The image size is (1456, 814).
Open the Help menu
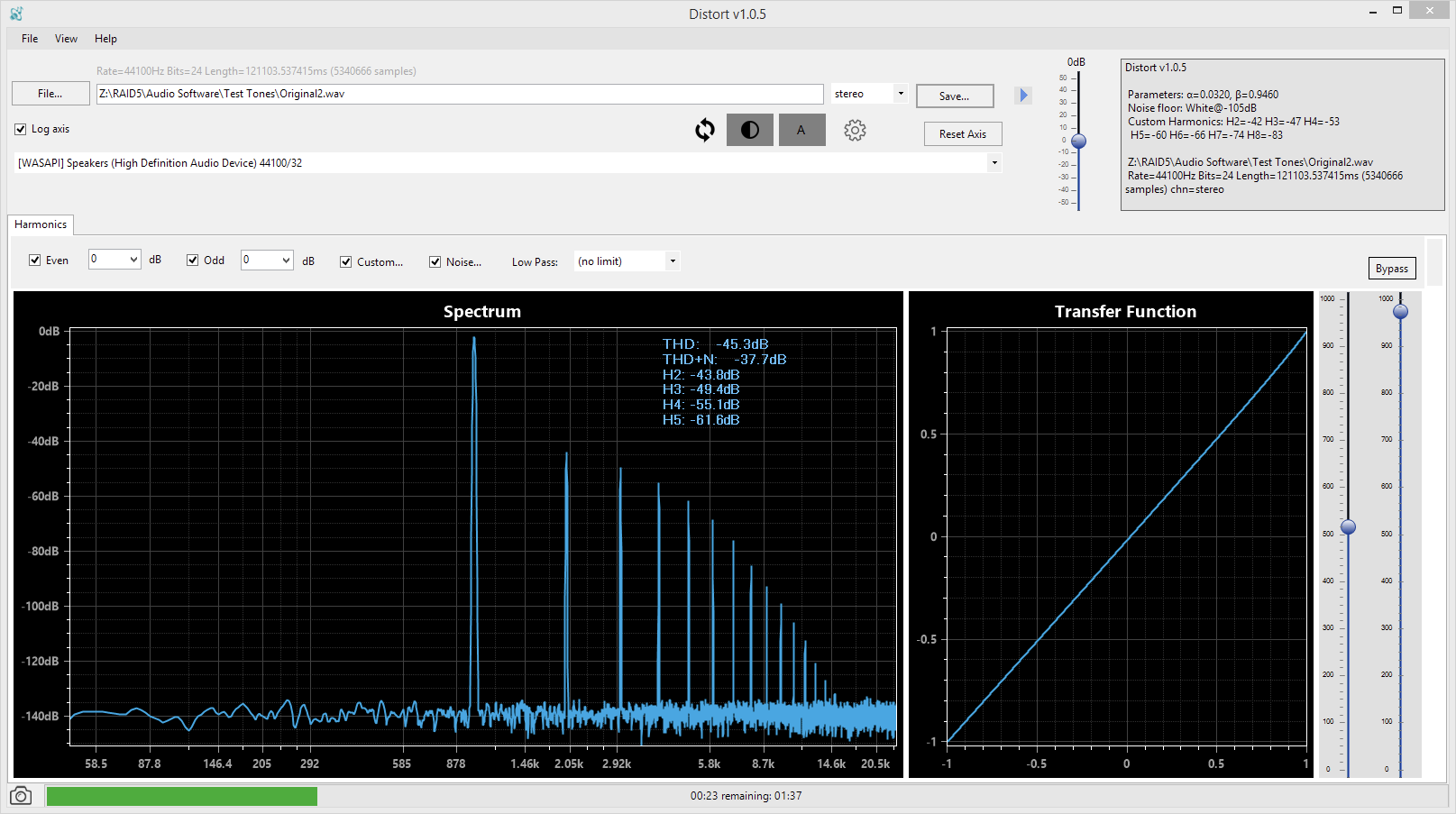(x=105, y=39)
